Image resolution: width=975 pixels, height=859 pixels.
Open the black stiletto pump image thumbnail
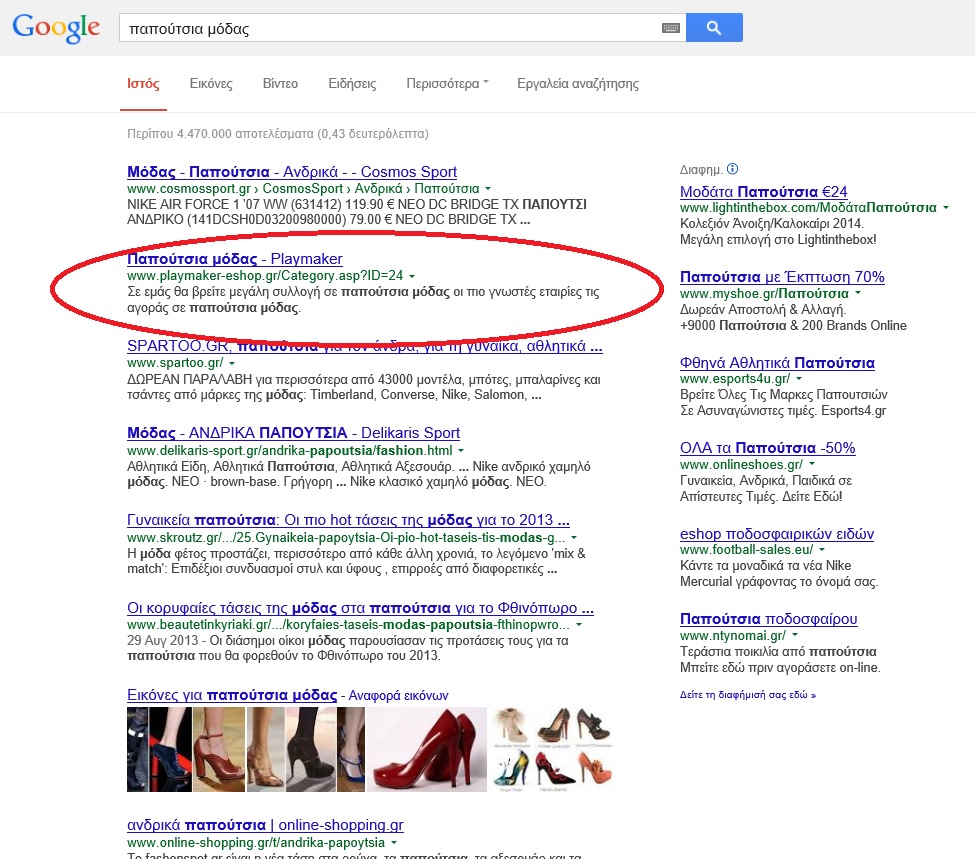[311, 750]
